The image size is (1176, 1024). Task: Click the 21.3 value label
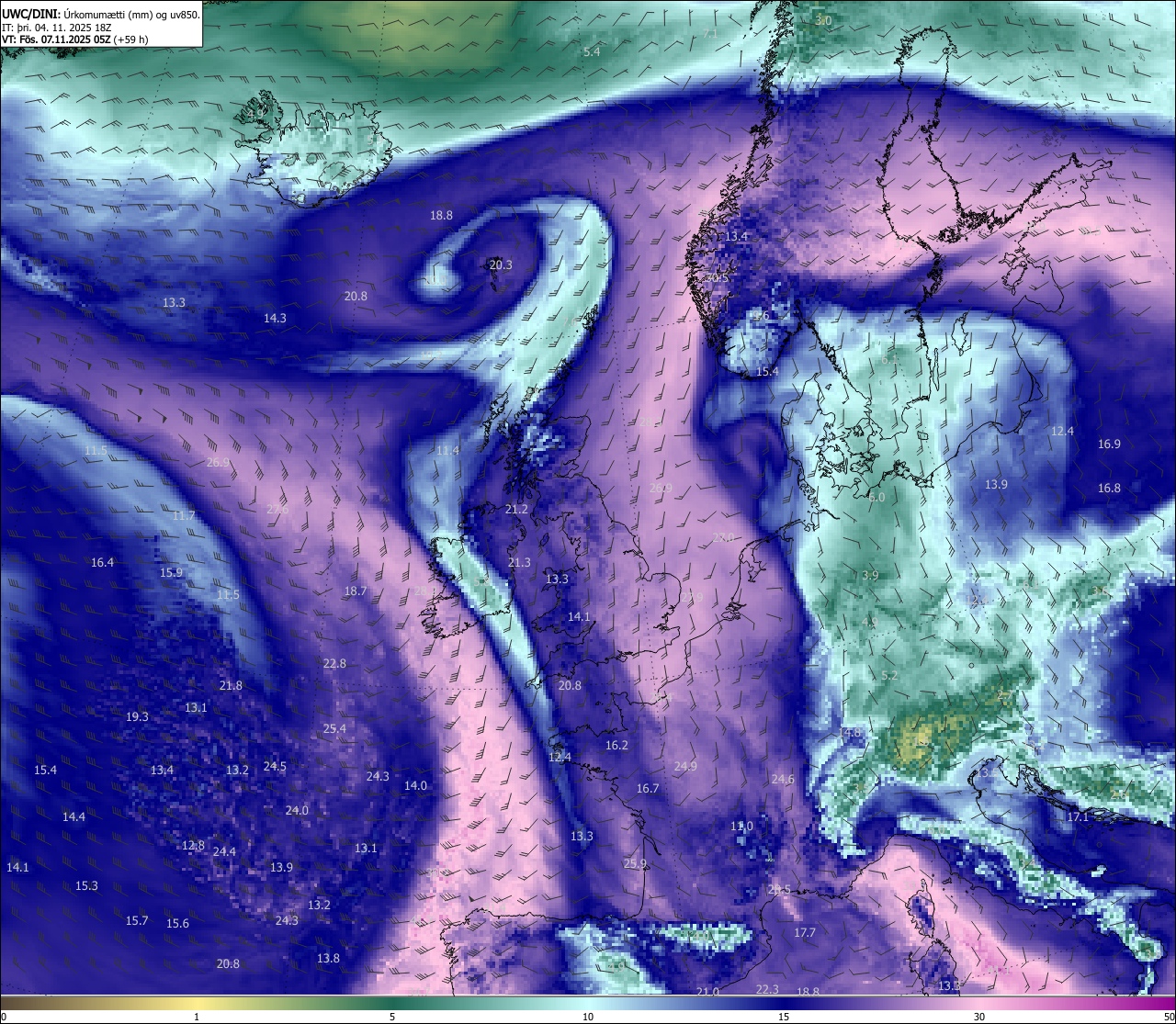click(519, 562)
